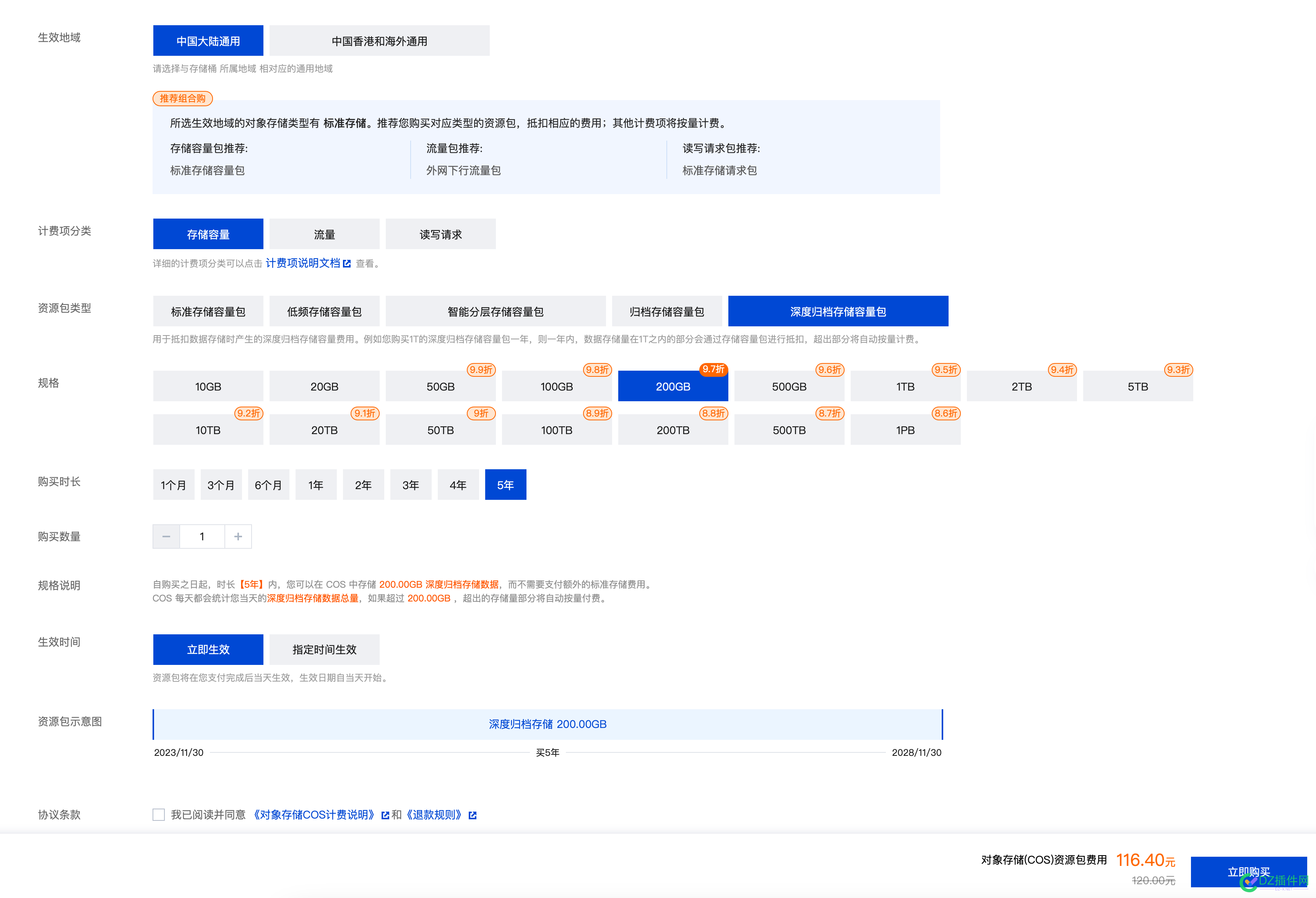1316x898 pixels.
Task: Pick the 2TB specification
Action: (1022, 386)
